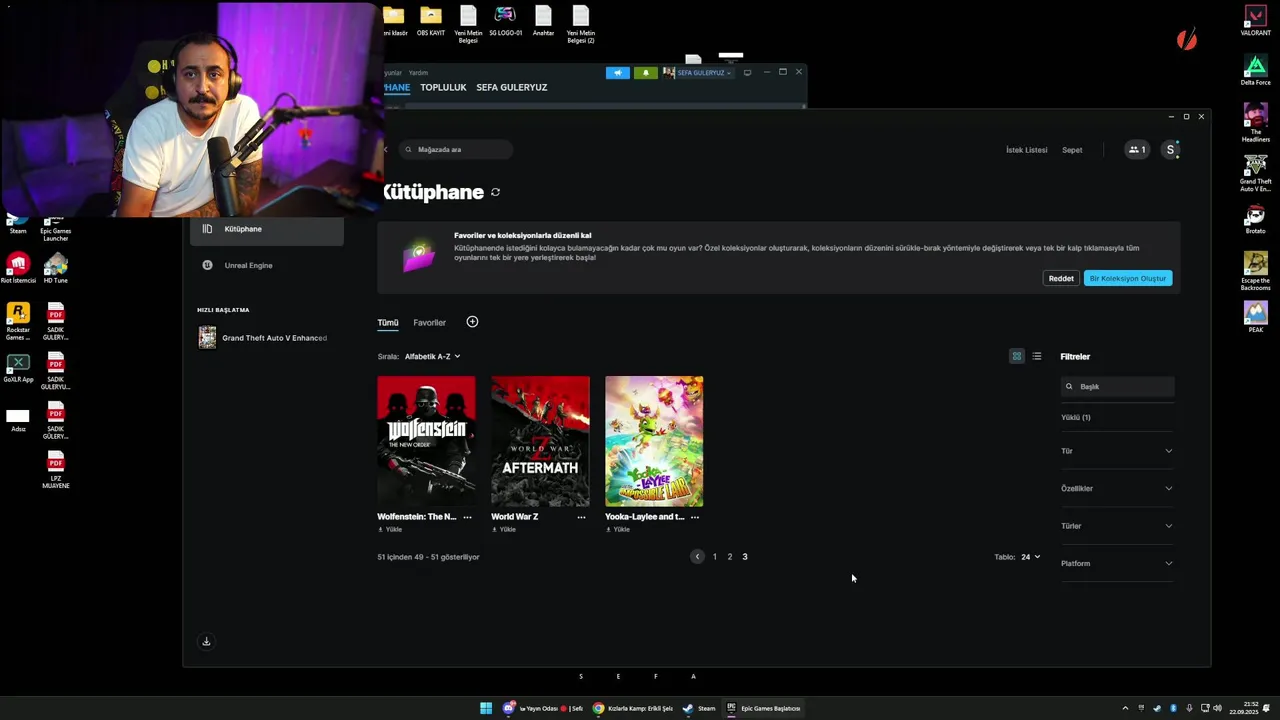Screen dimensions: 1280x720
Task: Open Escape the Backrooms desktop shortcut
Action: tap(1256, 271)
